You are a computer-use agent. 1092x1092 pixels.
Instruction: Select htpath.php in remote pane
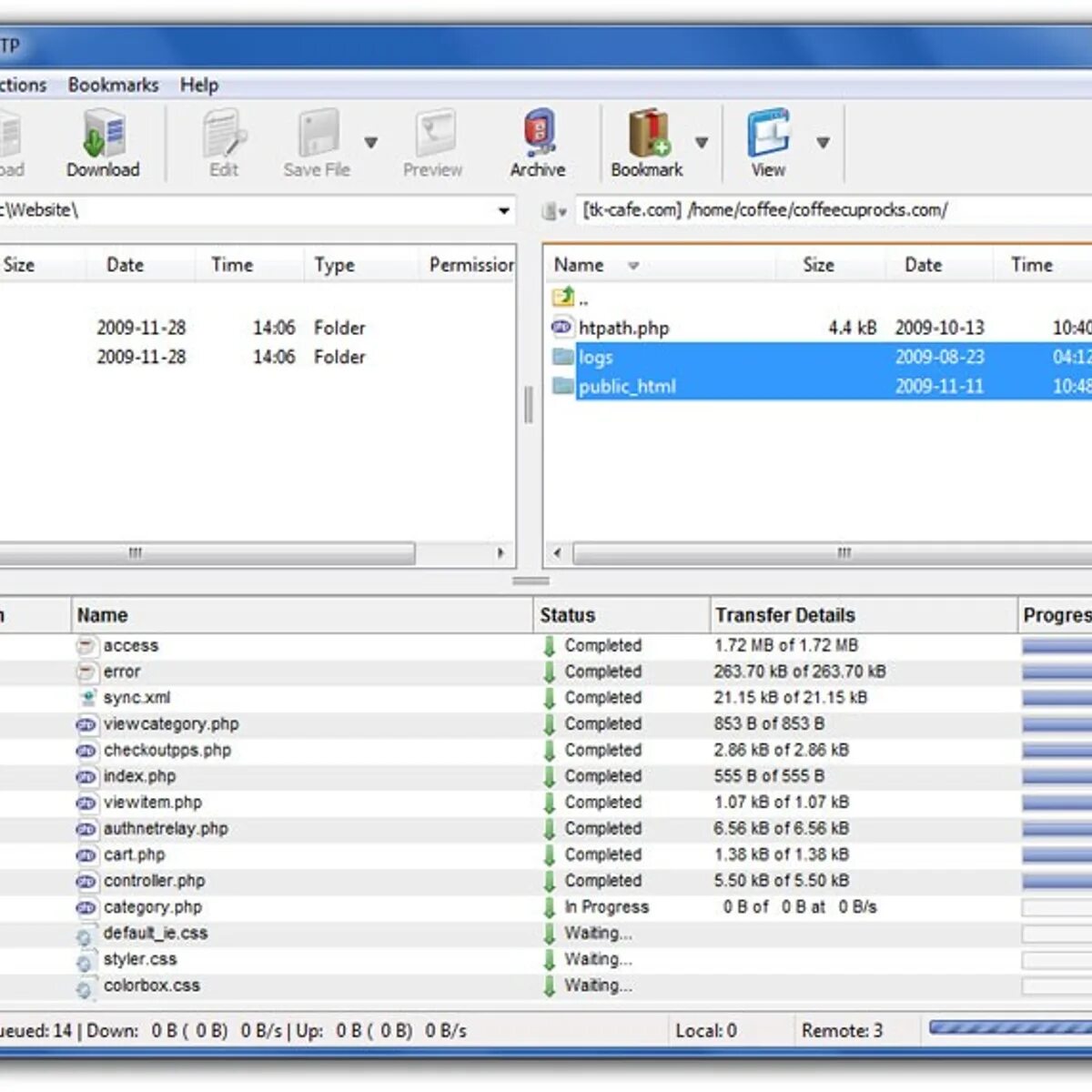(623, 328)
